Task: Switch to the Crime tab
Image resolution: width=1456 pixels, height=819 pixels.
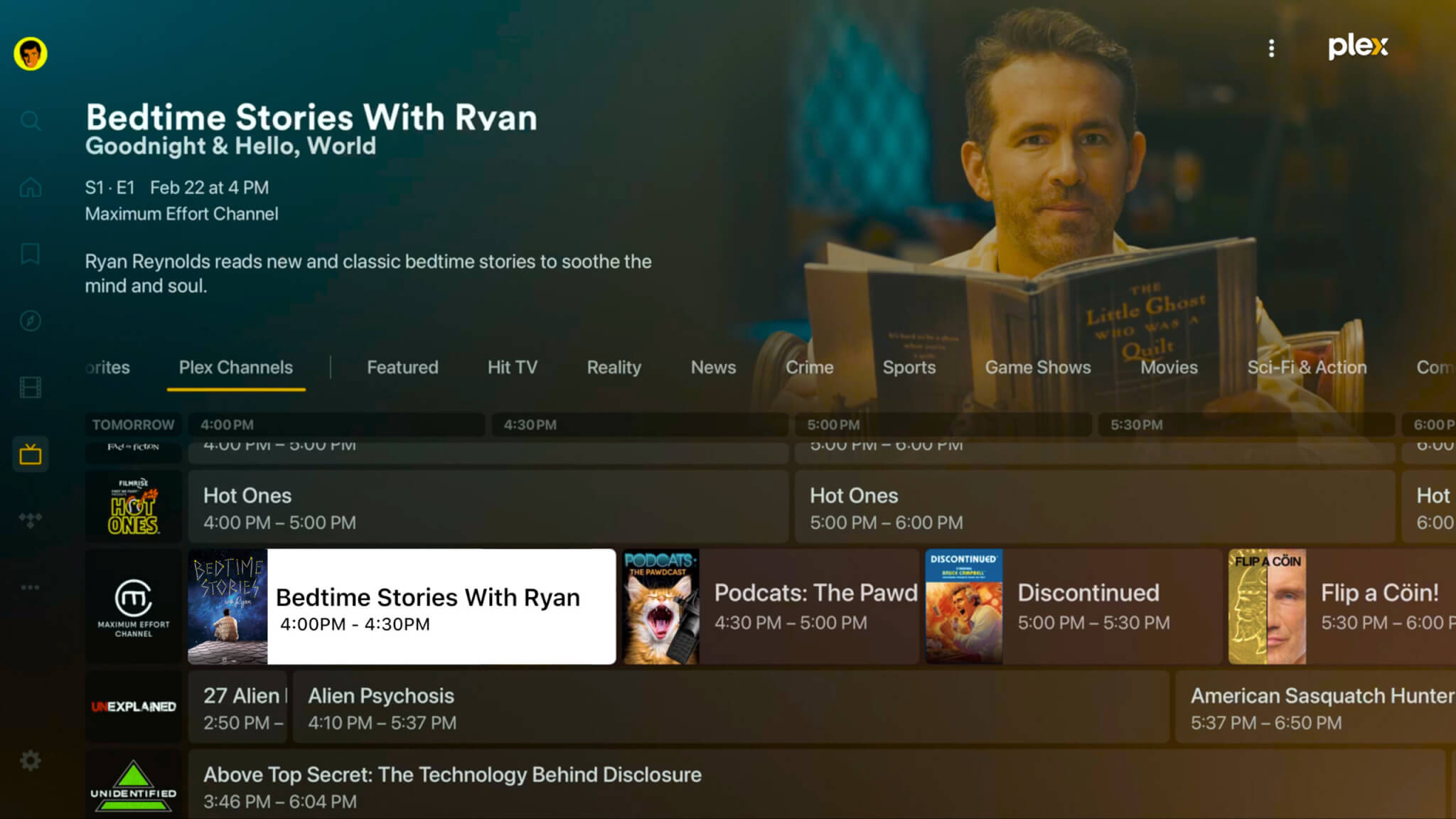Action: coord(809,368)
